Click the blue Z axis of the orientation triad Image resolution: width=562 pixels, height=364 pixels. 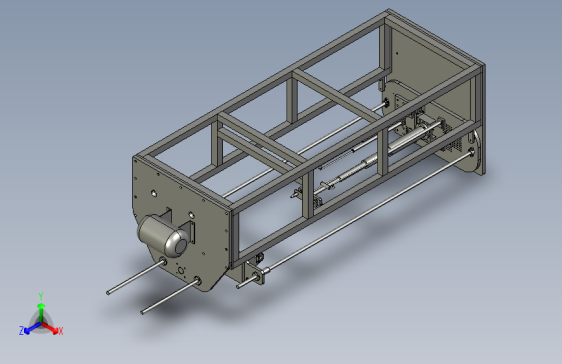(33, 328)
